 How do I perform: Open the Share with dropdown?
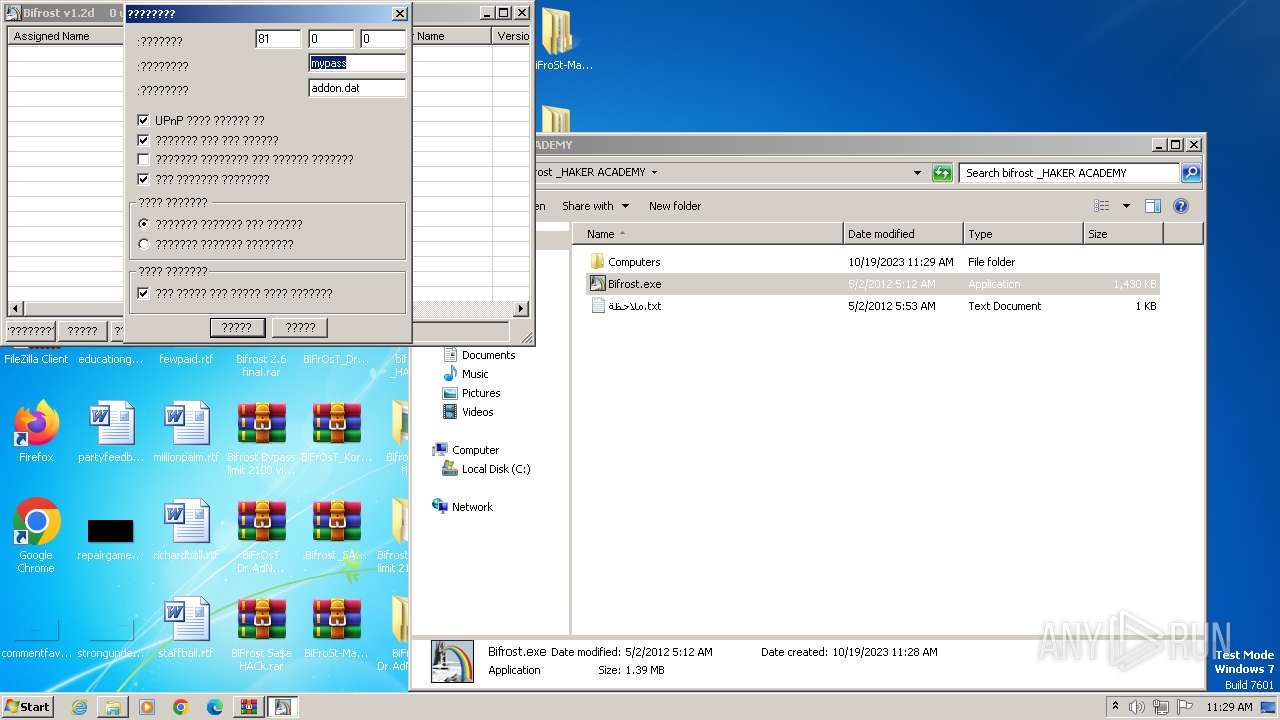click(x=596, y=206)
